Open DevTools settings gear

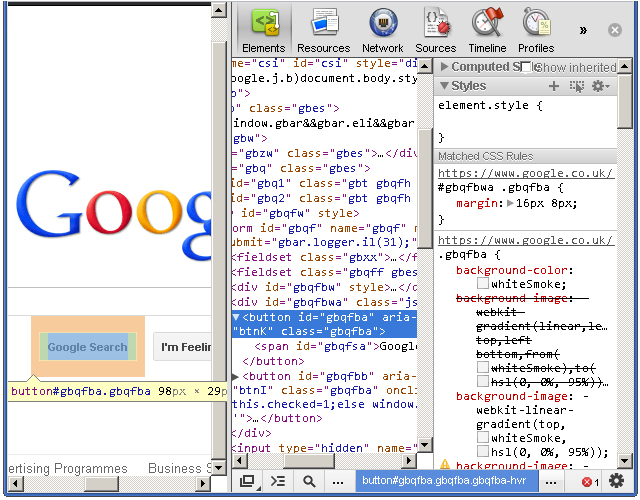616,481
